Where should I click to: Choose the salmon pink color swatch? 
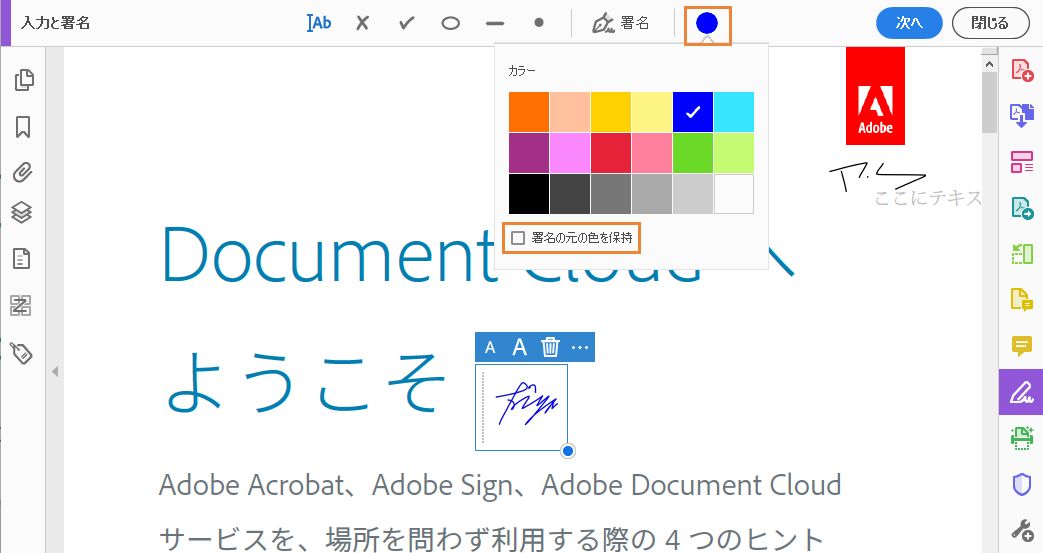pyautogui.click(x=652, y=153)
